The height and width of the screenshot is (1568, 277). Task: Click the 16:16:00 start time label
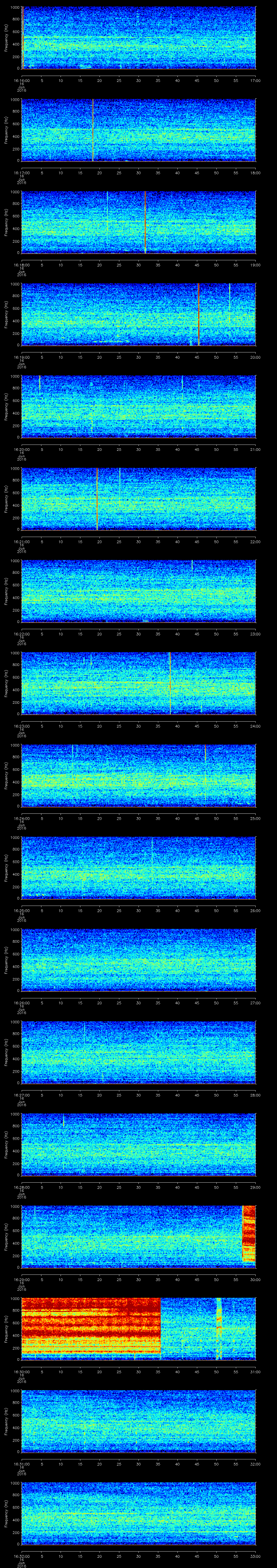[x=22, y=80]
